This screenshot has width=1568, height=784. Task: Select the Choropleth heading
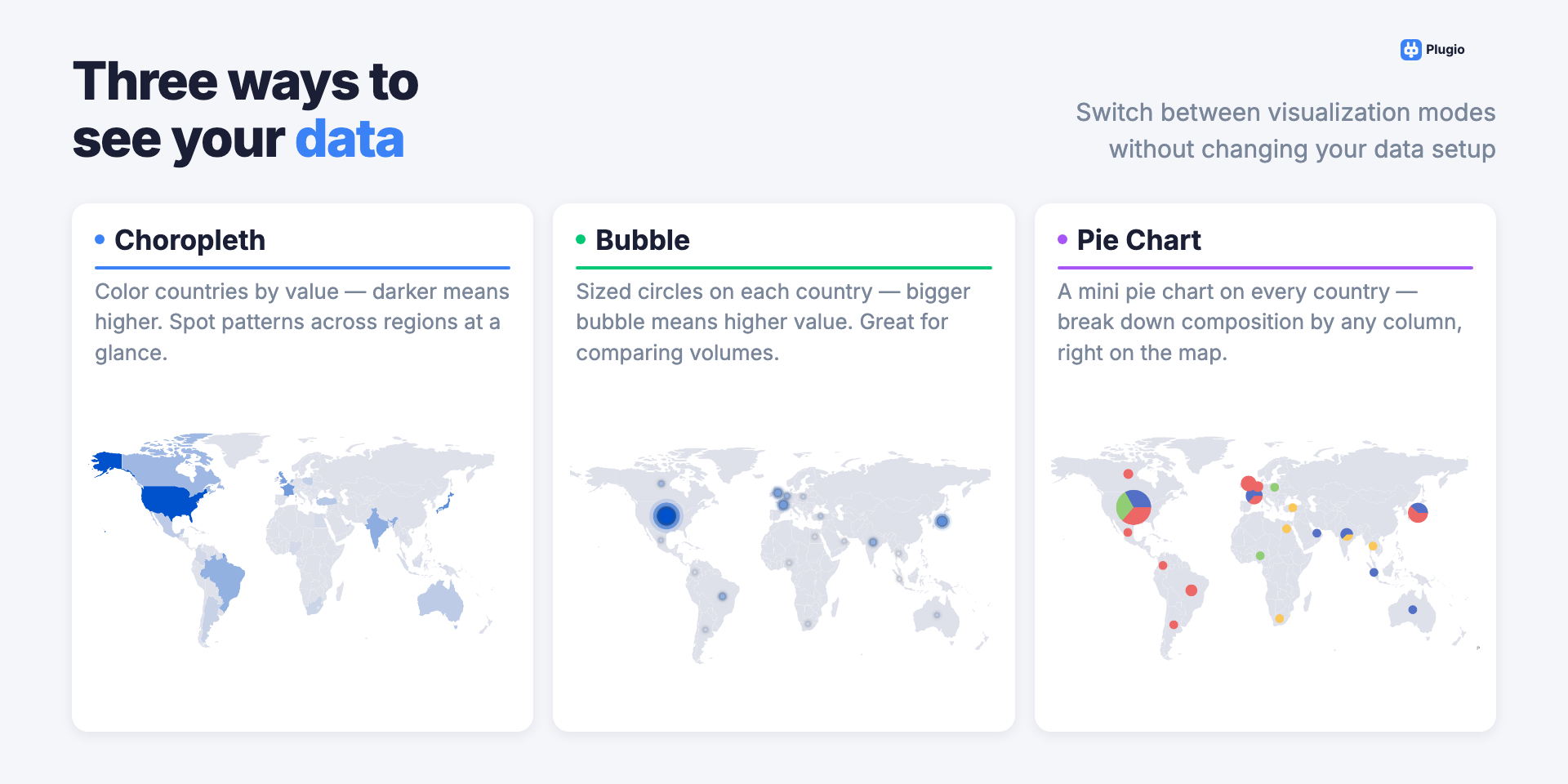point(189,240)
